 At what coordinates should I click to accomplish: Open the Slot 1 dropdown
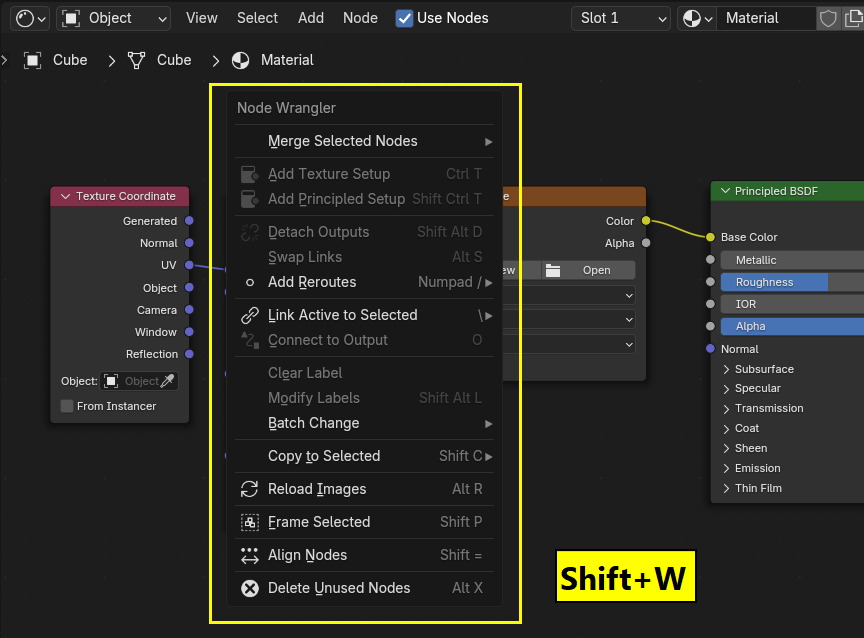point(620,18)
